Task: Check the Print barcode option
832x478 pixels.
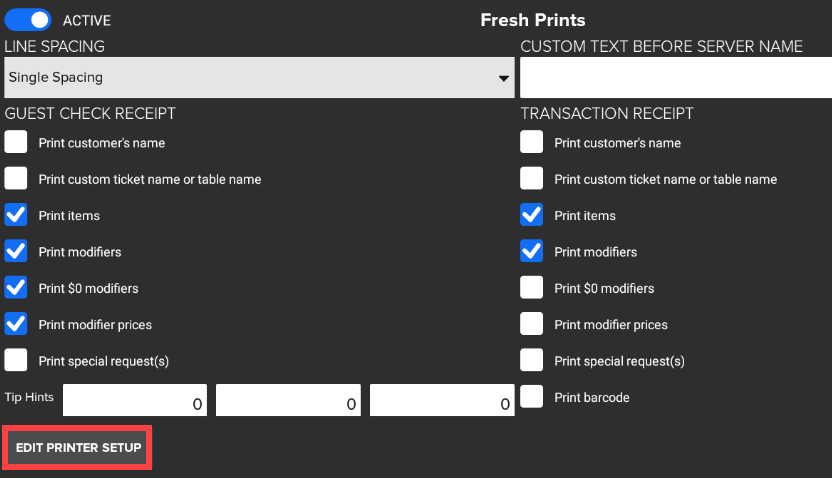Action: click(532, 397)
